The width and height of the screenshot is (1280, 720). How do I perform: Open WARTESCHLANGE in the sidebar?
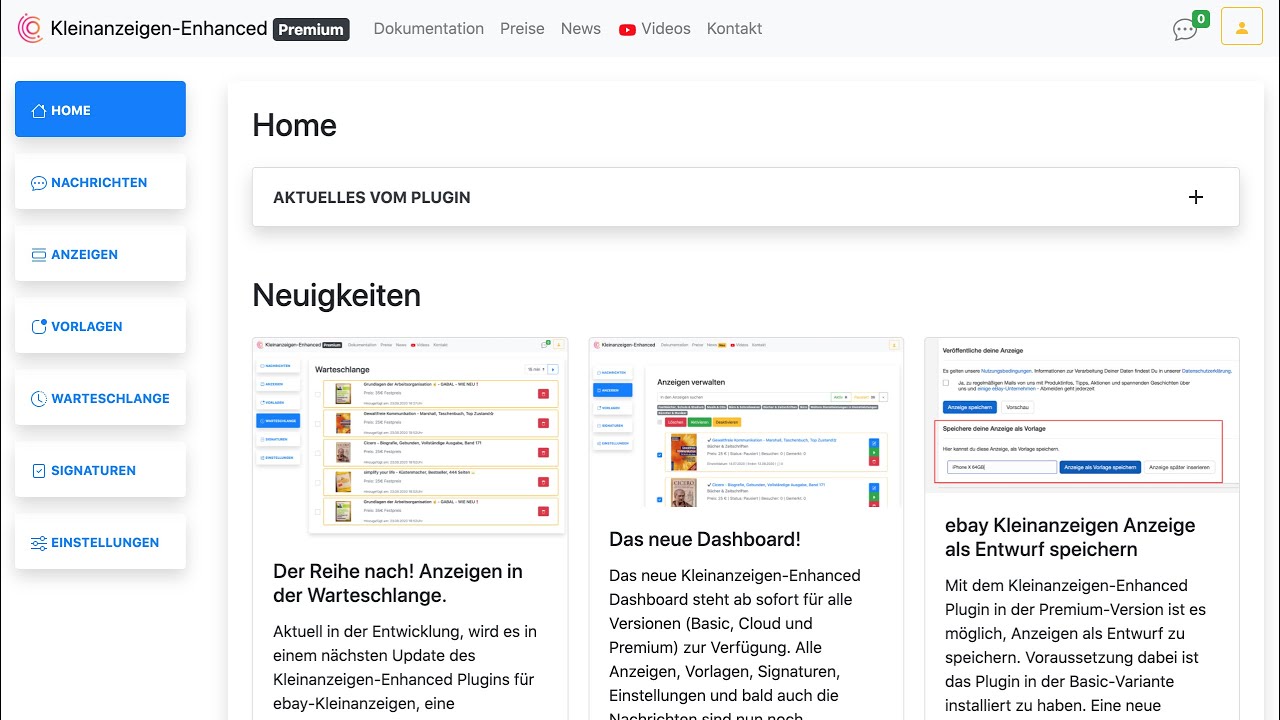pyautogui.click(x=100, y=398)
